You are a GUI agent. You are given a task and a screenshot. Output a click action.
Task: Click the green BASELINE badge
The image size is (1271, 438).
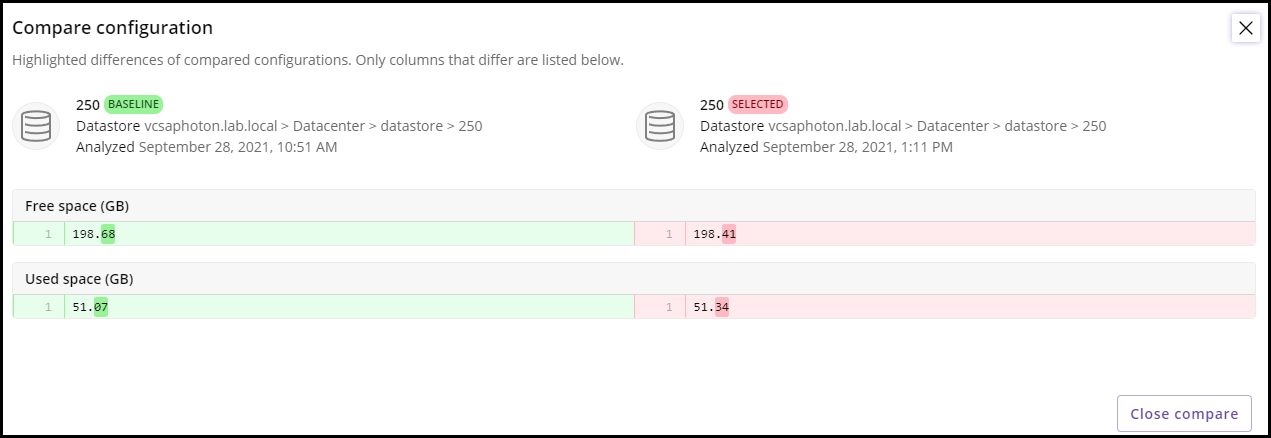click(133, 104)
